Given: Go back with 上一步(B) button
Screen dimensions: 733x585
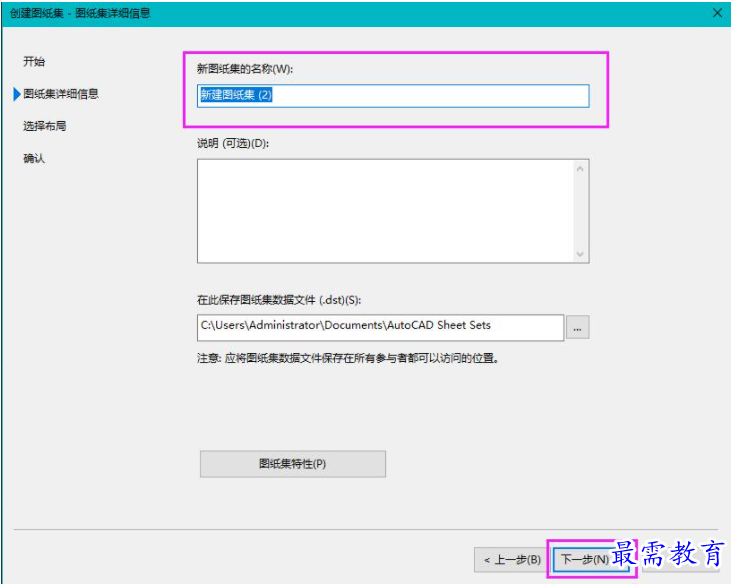Looking at the screenshot, I should (510, 560).
